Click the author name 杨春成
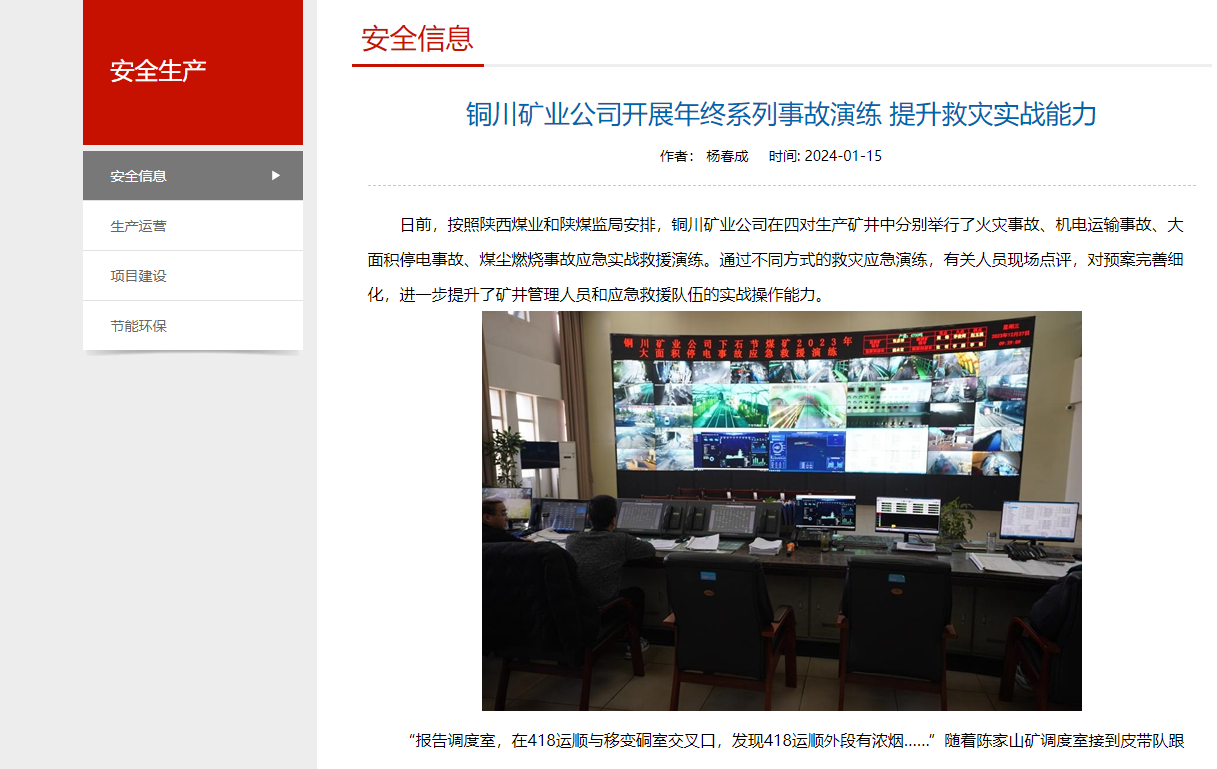Viewport: 1217px width, 769px height. (727, 156)
